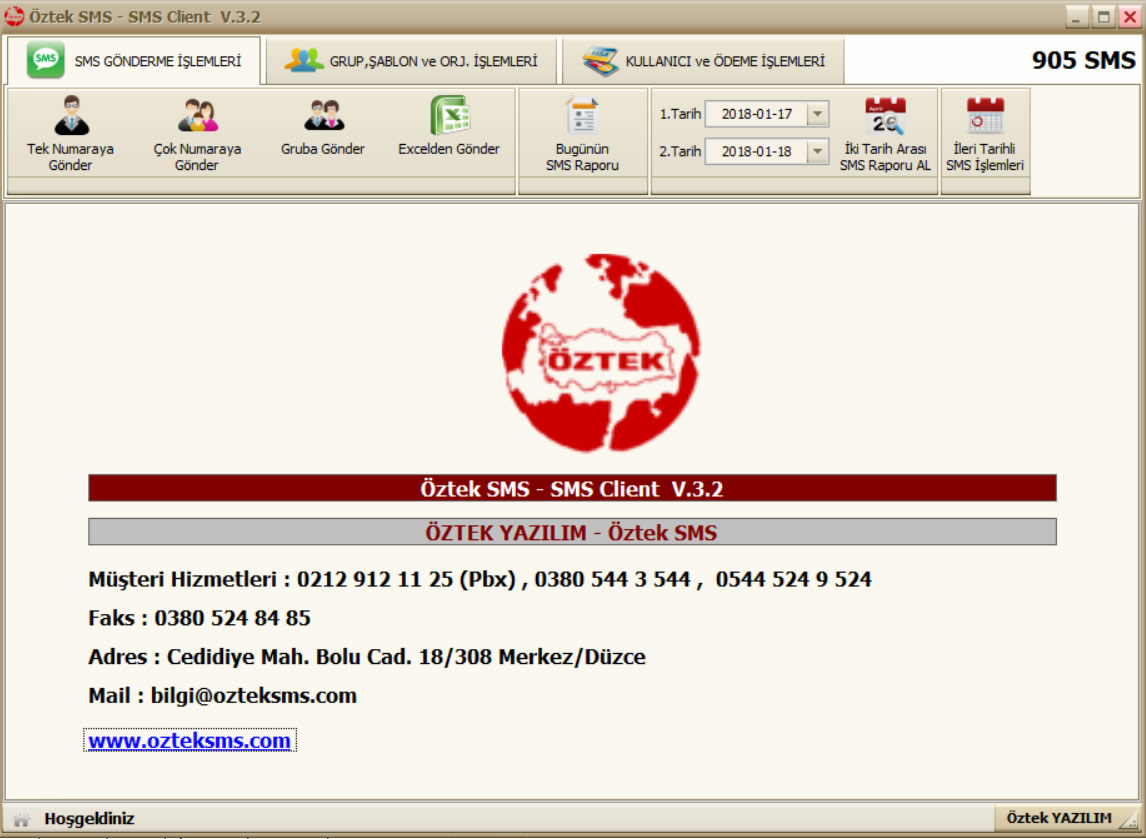Click the 2.Tarih label
1146x839 pixels.
pos(680,151)
